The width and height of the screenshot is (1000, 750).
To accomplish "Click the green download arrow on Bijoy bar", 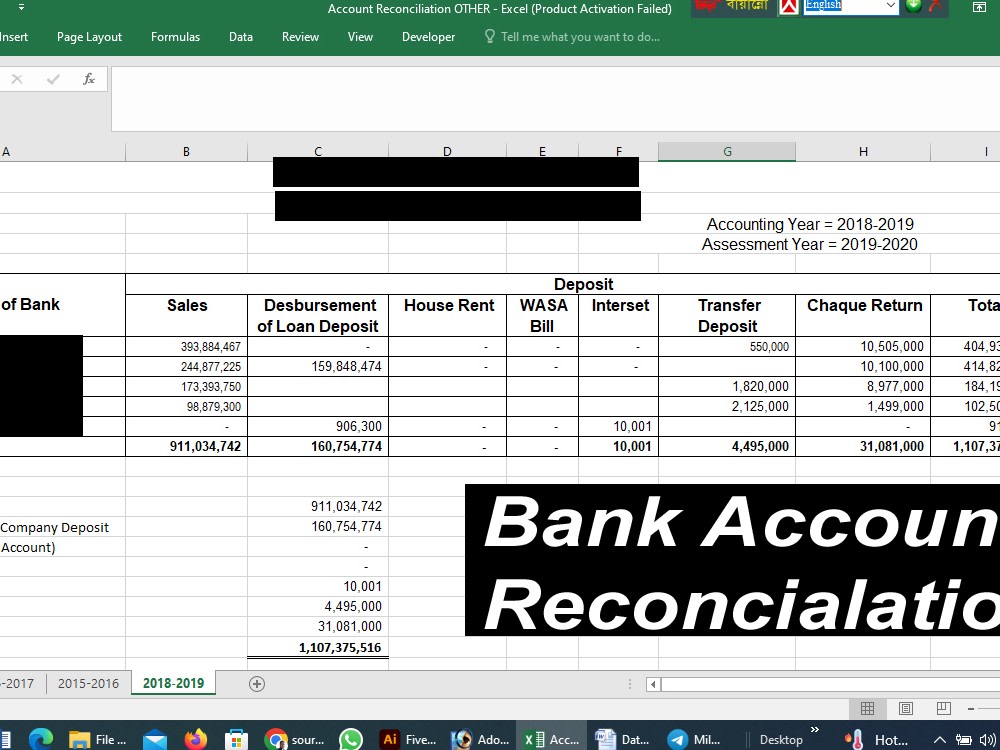I will point(913,6).
